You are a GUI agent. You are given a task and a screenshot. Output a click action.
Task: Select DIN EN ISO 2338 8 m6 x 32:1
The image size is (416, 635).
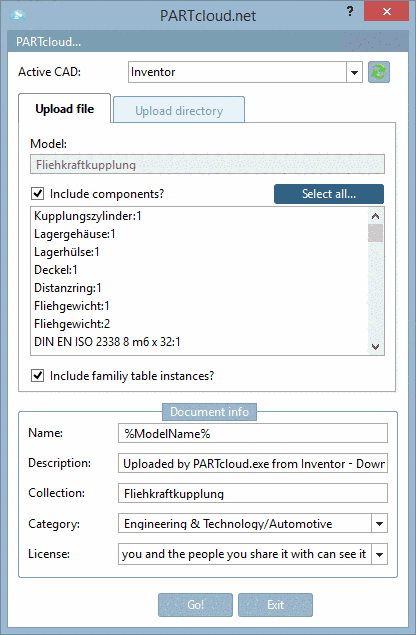(x=107, y=342)
